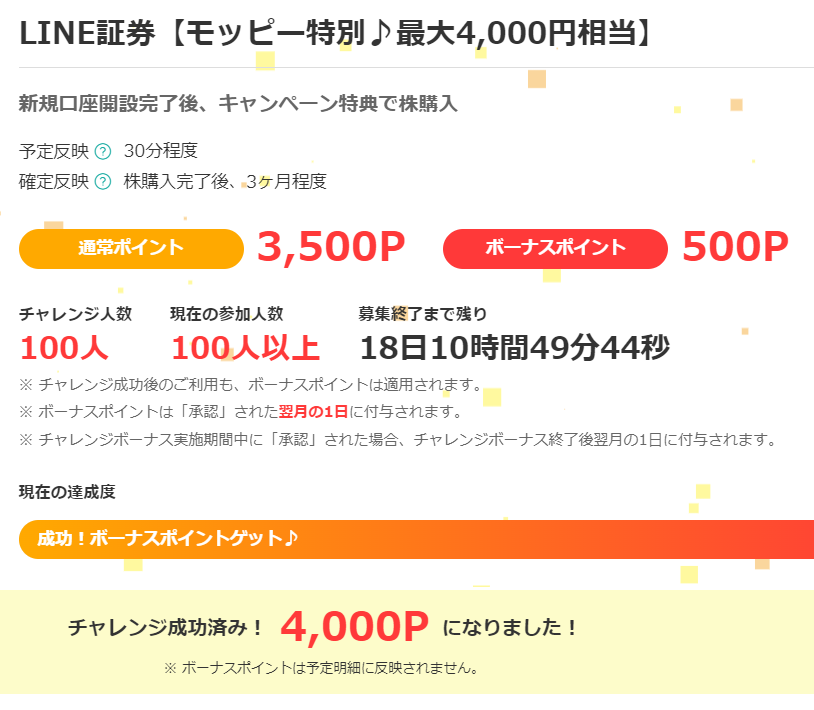Click the 3,500P regular points value
Screen dimensions: 814x710
331,247
